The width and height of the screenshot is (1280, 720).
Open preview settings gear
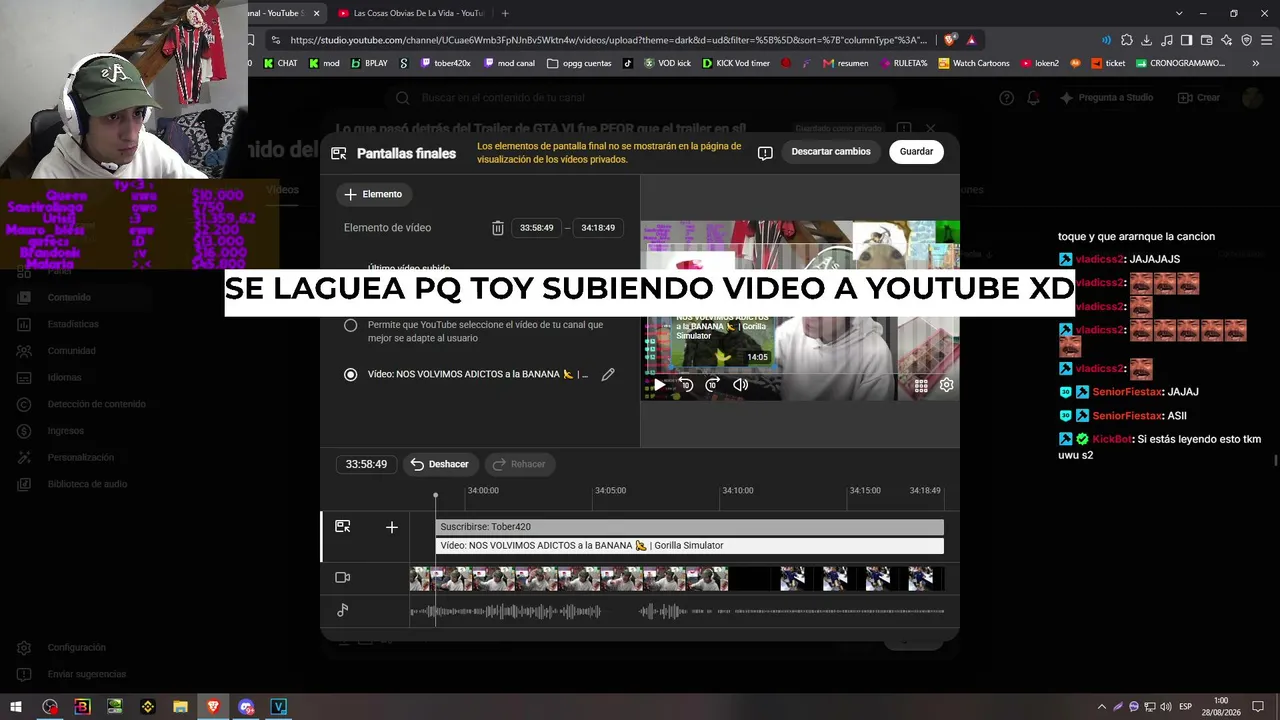point(946,385)
